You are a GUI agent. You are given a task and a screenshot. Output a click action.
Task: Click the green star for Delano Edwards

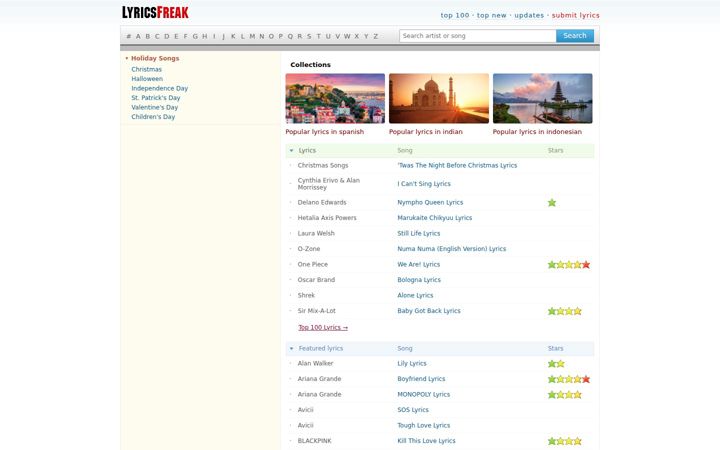[x=552, y=202]
